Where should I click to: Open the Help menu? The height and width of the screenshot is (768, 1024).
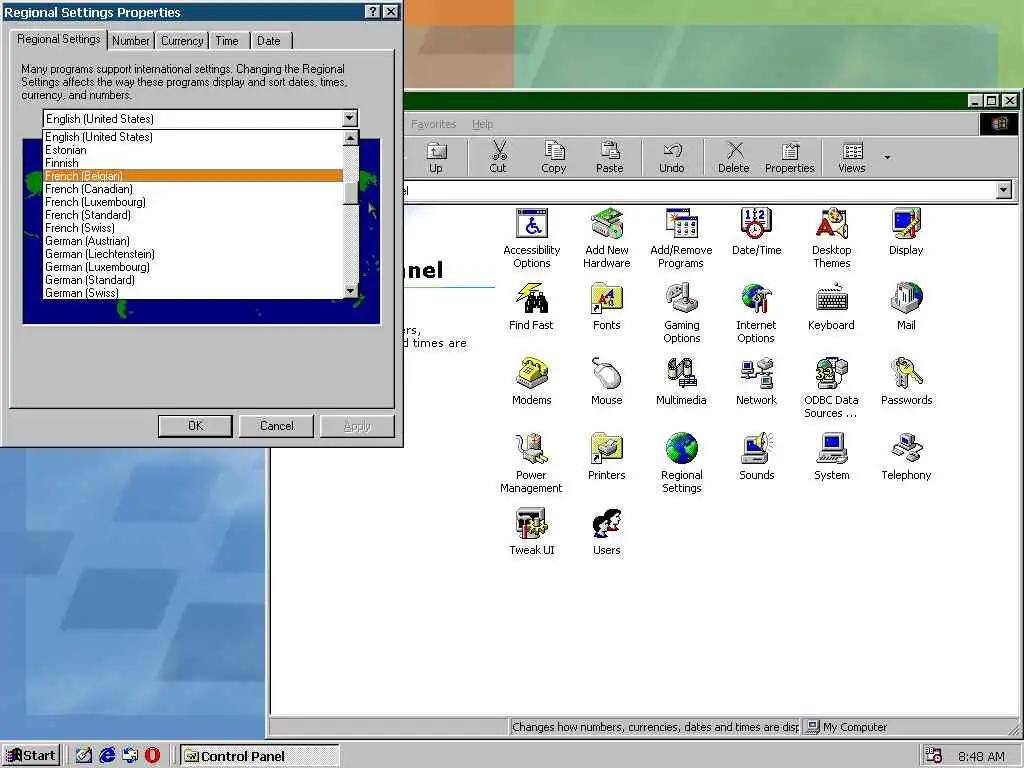pyautogui.click(x=483, y=124)
